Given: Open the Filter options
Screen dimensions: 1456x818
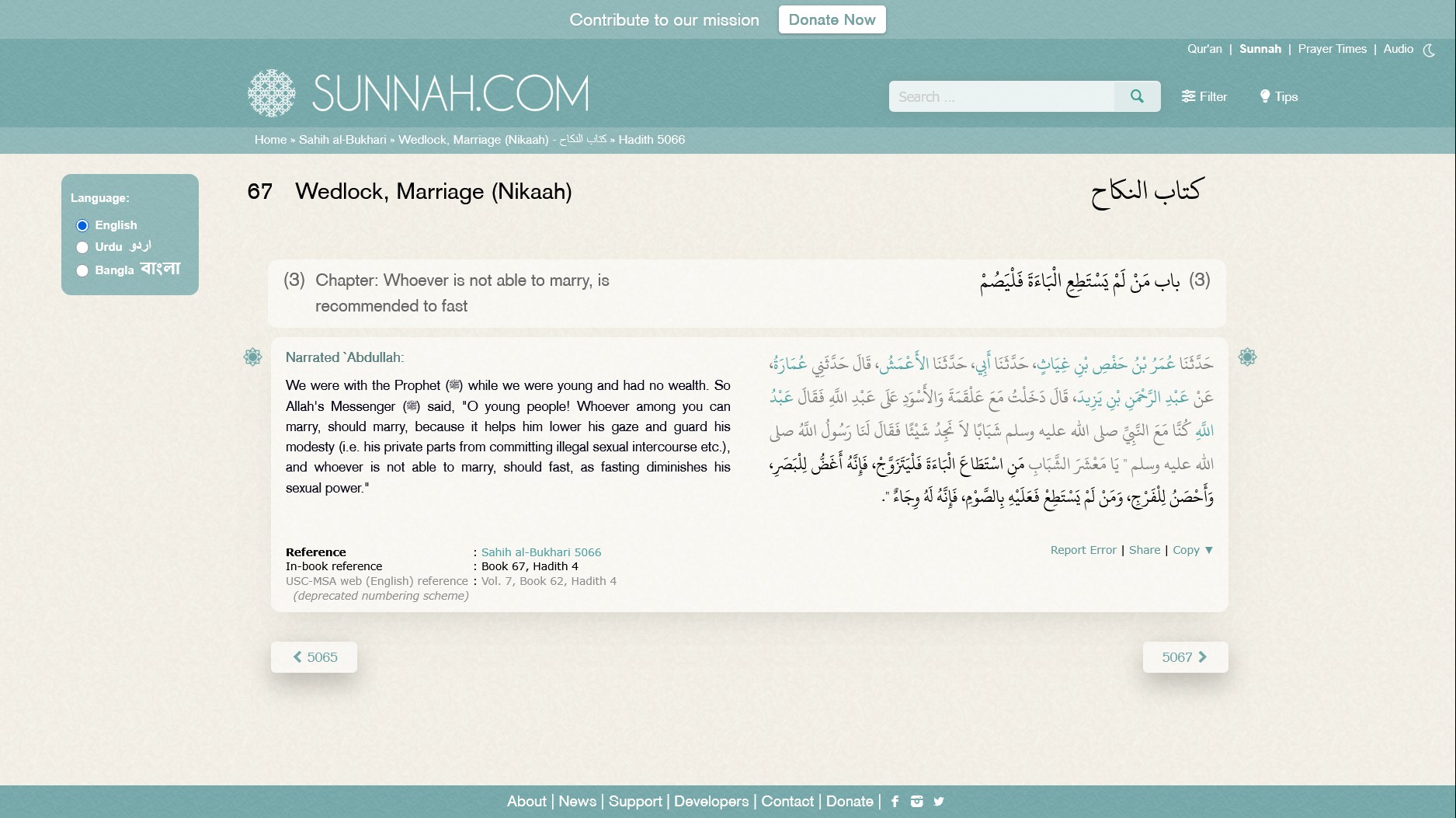Looking at the screenshot, I should coord(1204,96).
